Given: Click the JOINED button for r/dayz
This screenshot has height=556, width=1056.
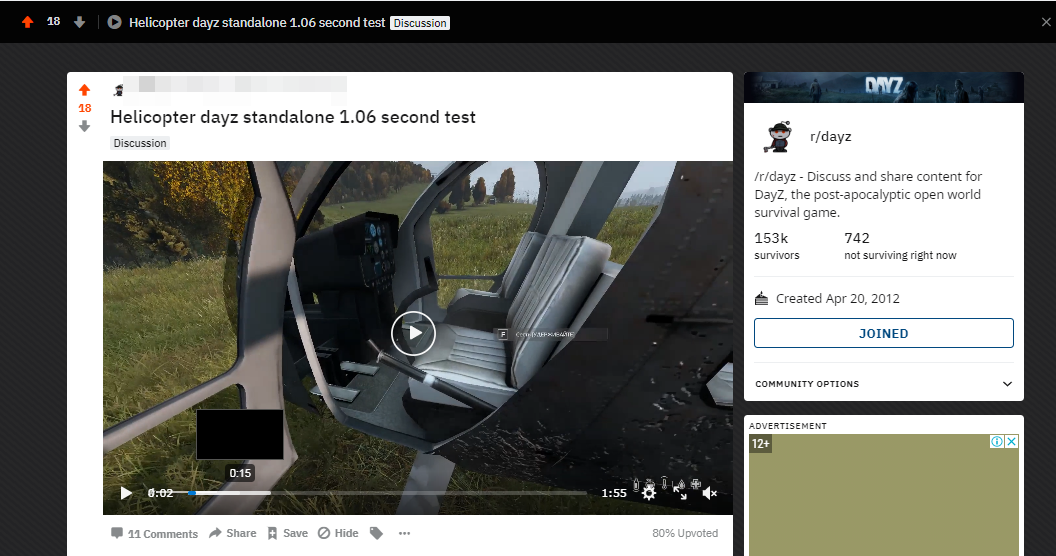Looking at the screenshot, I should coord(883,334).
